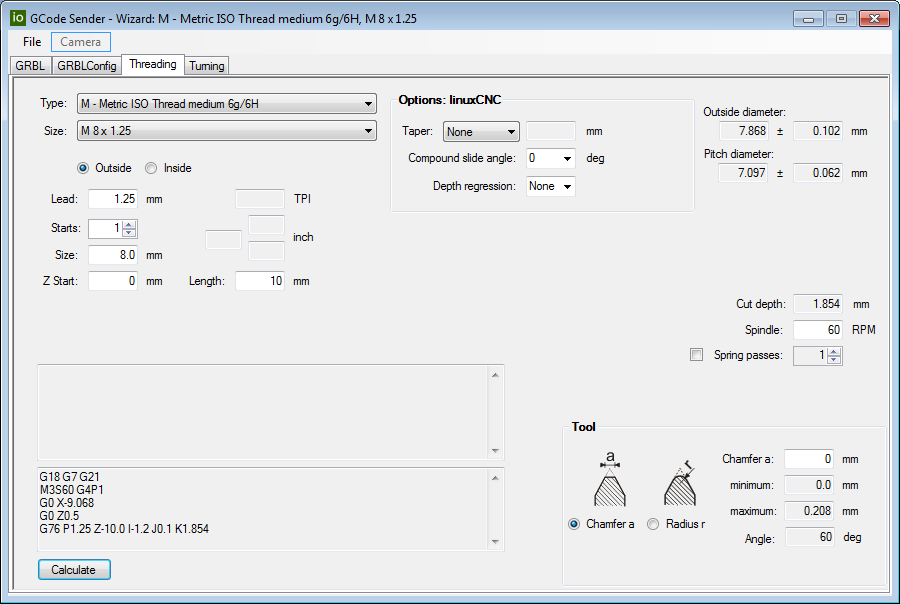Click scroll down arrow of G-code output box
The image size is (900, 604).
click(495, 541)
